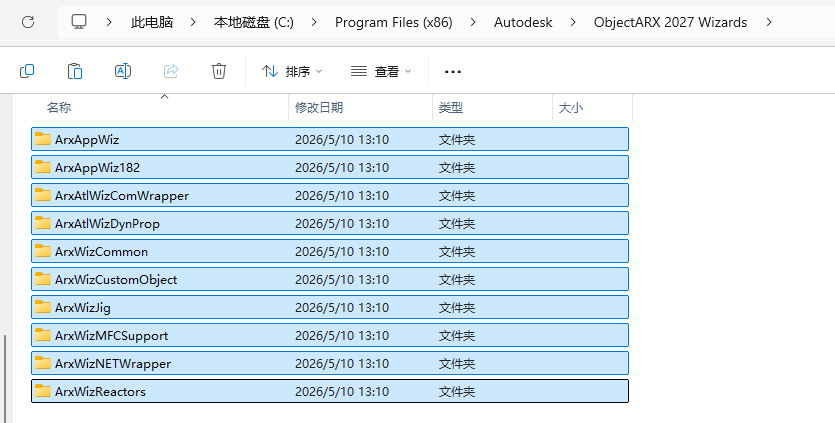Go to Program Files (x86) breadcrumb
The width and height of the screenshot is (835, 423).
click(394, 22)
